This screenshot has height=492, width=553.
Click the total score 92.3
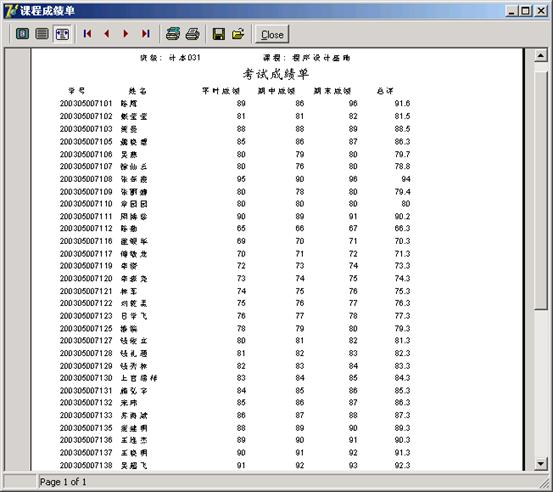(x=402, y=465)
